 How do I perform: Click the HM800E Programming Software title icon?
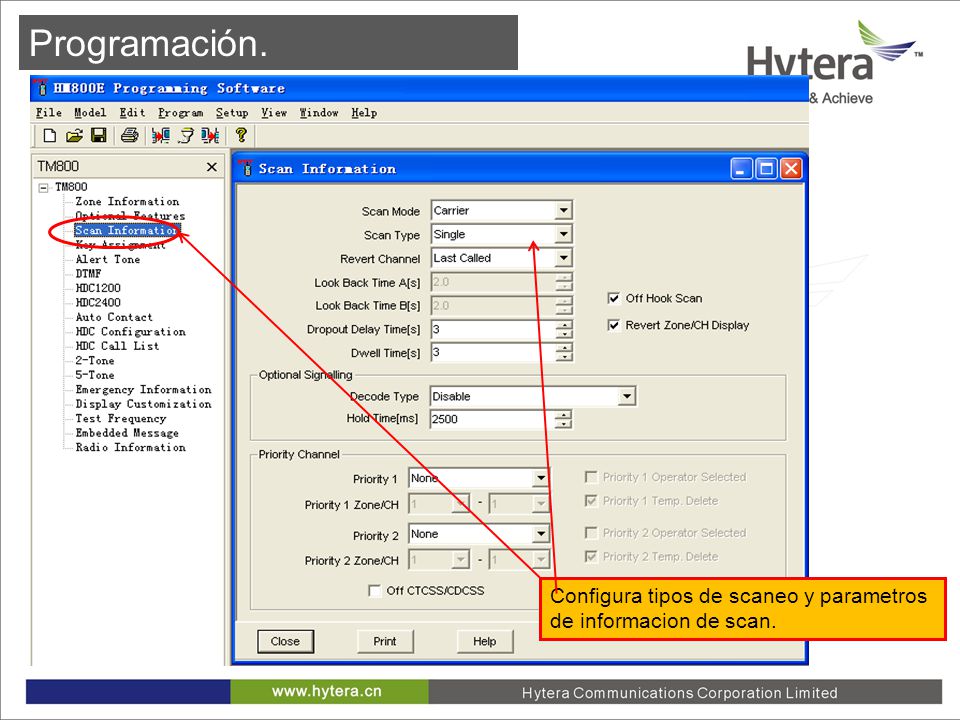(40, 88)
